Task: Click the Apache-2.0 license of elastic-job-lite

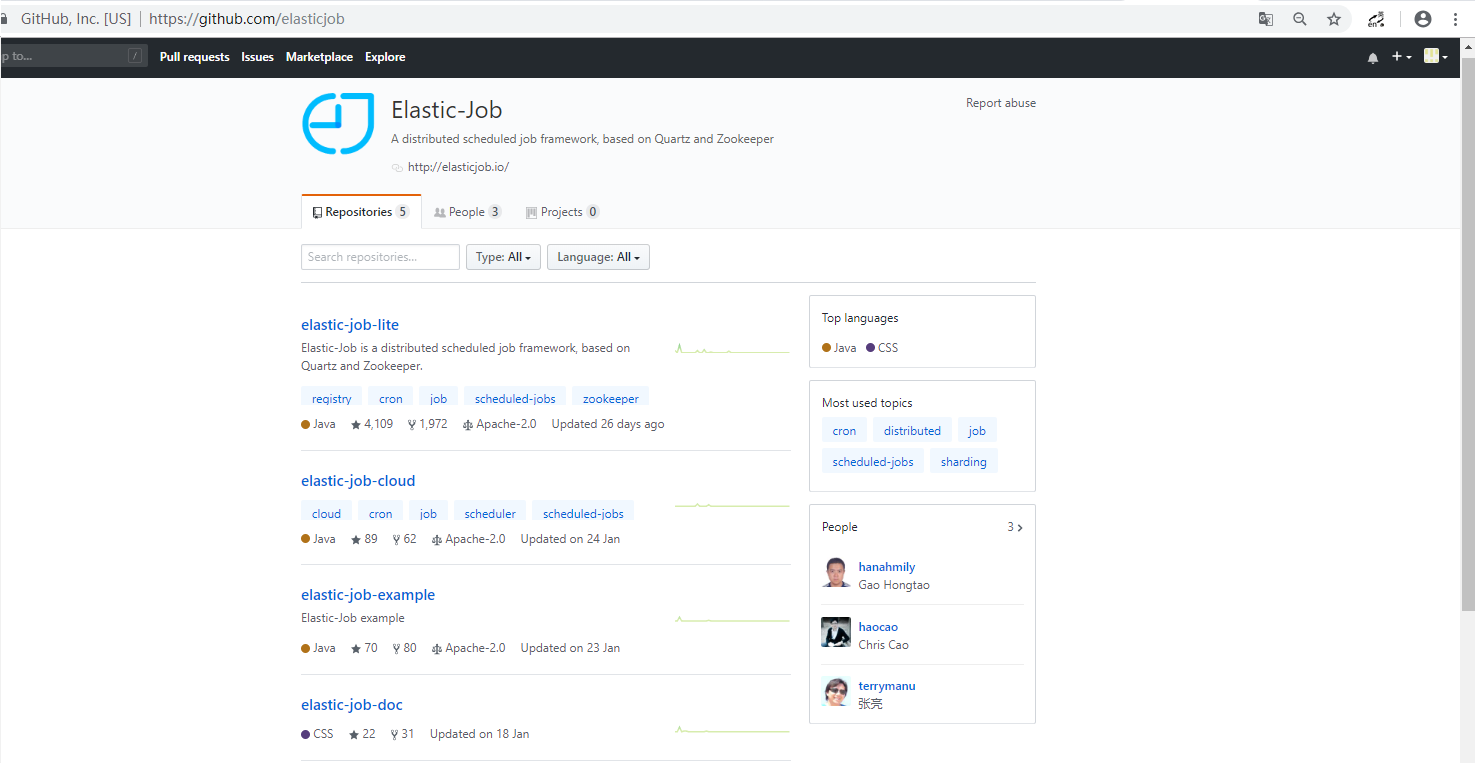Action: point(500,424)
